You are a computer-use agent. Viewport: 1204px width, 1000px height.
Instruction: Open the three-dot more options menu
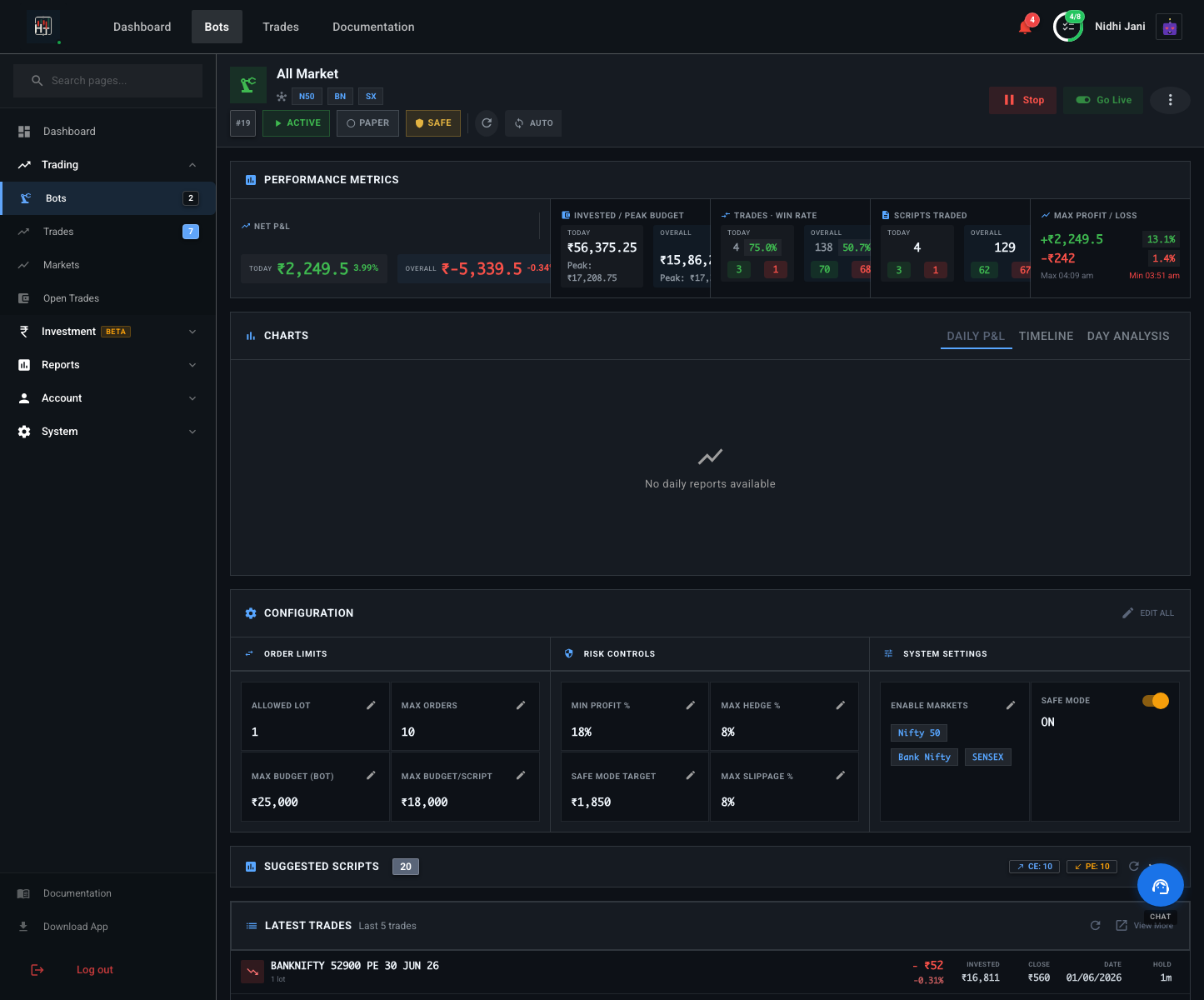tap(1170, 100)
